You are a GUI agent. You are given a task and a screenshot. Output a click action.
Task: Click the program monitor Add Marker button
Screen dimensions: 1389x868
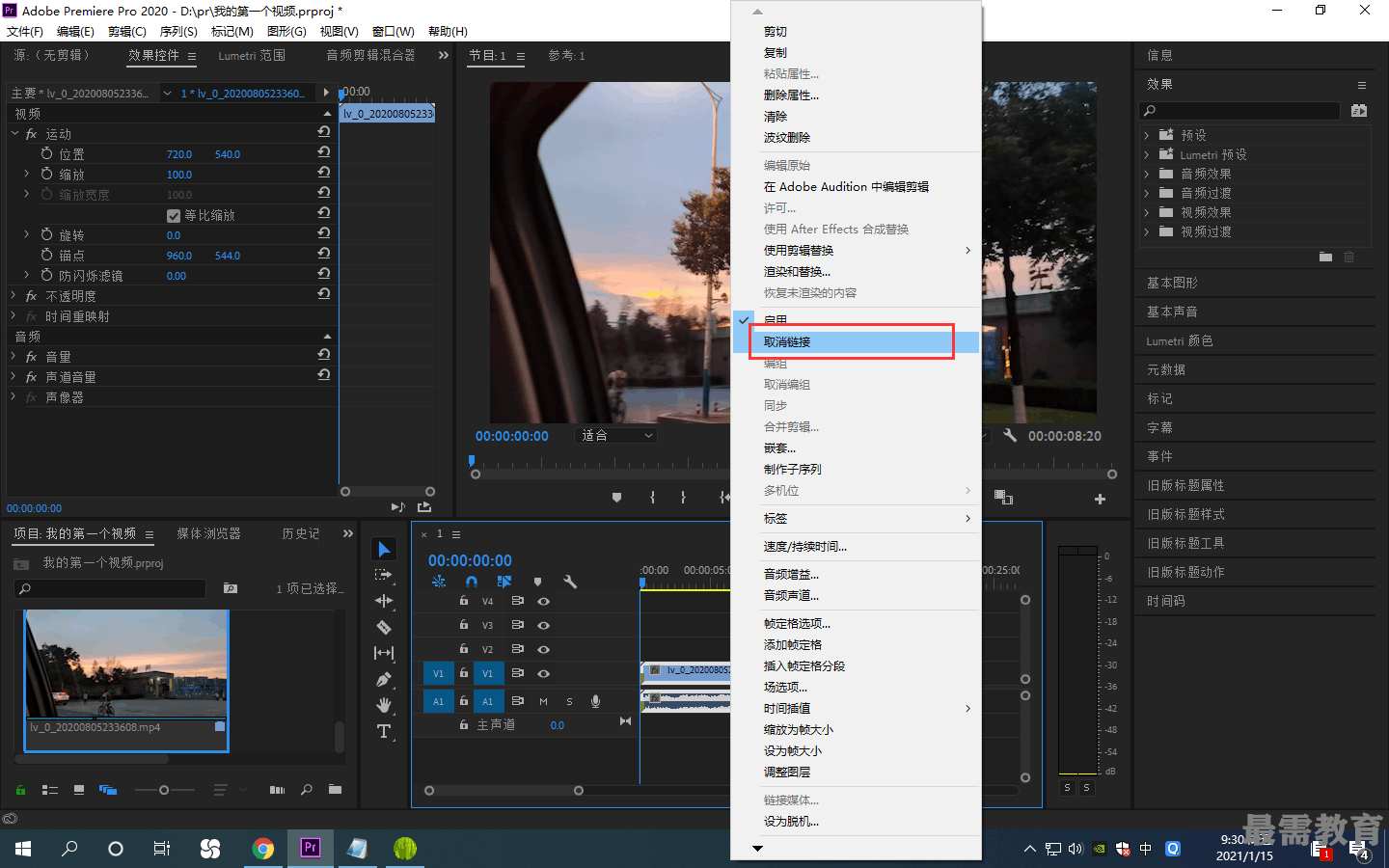(616, 498)
